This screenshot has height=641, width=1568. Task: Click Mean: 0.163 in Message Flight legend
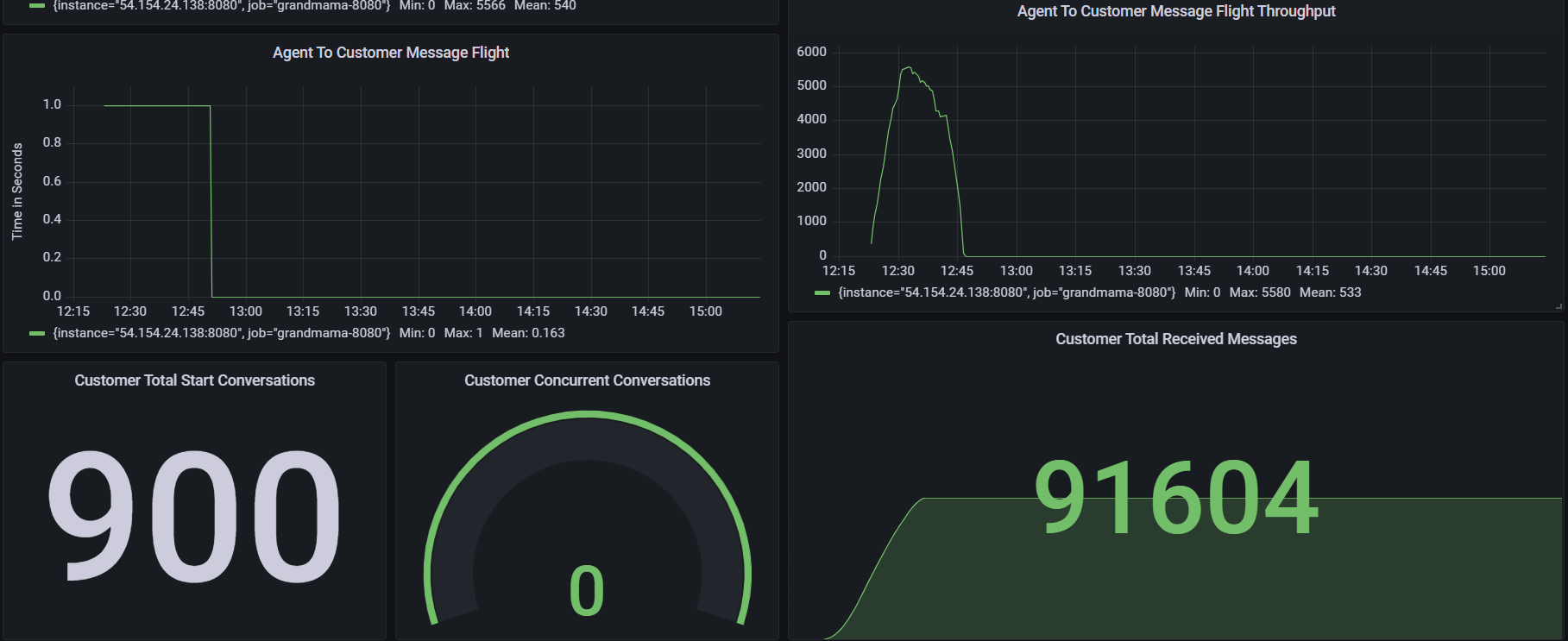(528, 333)
